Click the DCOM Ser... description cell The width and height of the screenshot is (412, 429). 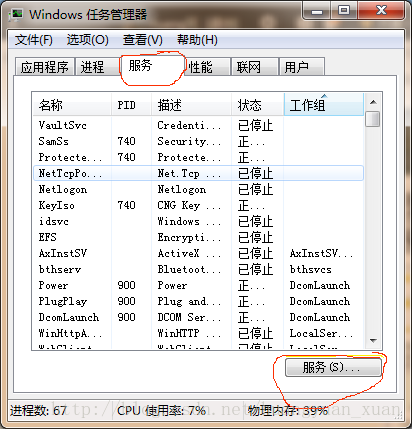(189, 317)
